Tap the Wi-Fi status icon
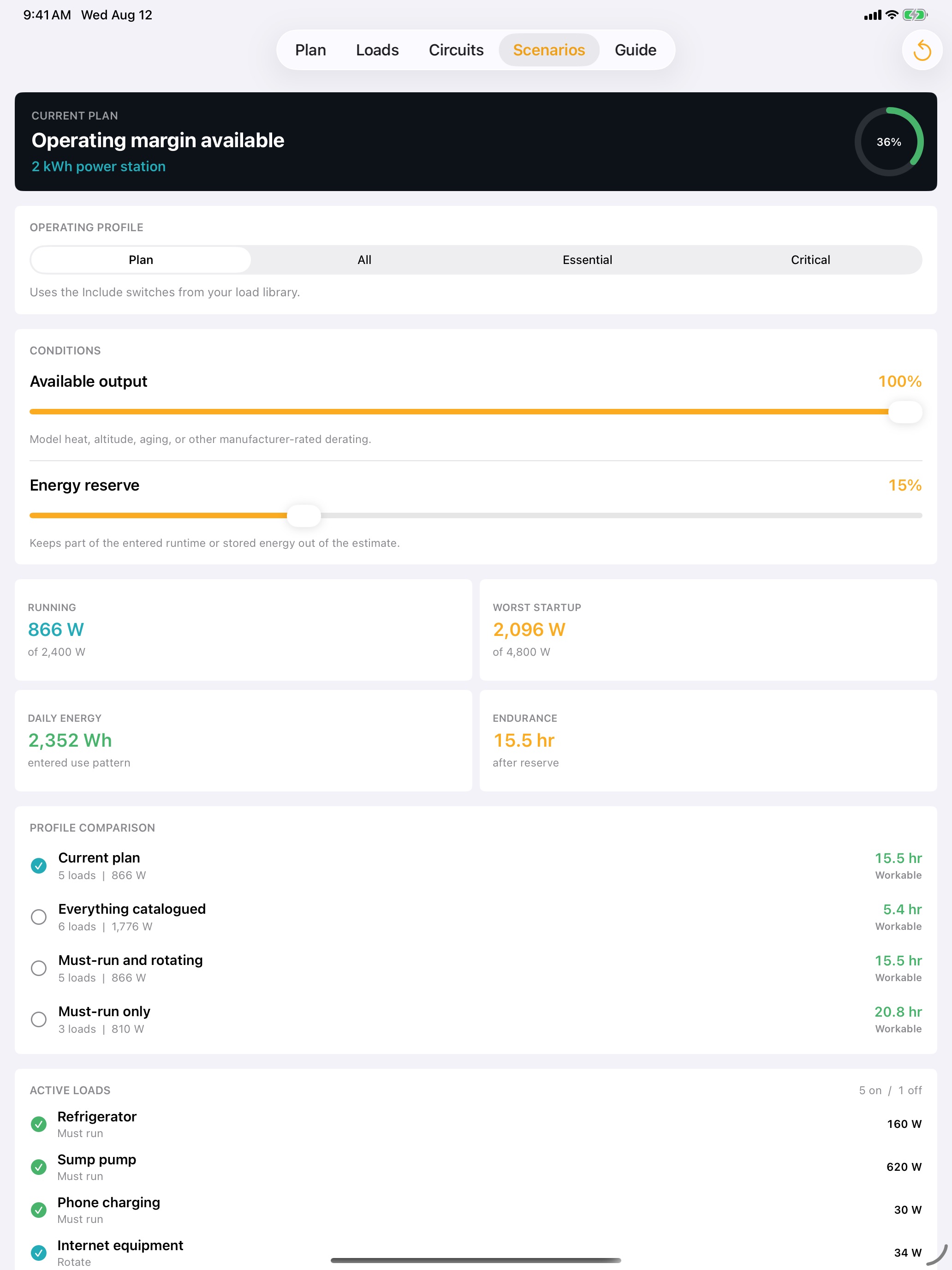The height and width of the screenshot is (1270, 952). (892, 15)
